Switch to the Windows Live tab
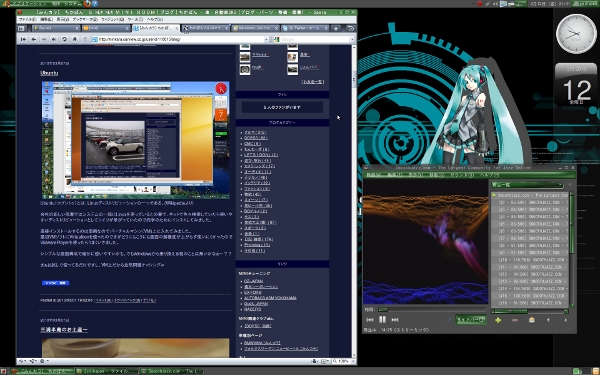This screenshot has height=375, width=600. click(255, 28)
